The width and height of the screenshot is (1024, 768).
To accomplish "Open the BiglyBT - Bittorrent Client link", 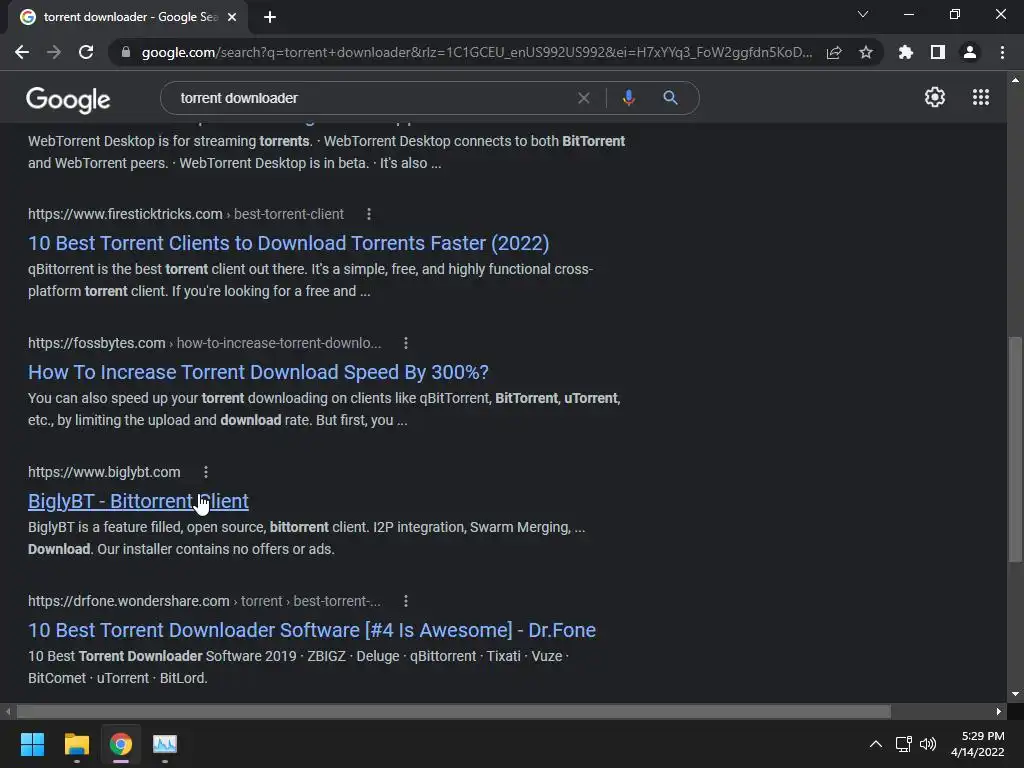I will (138, 501).
